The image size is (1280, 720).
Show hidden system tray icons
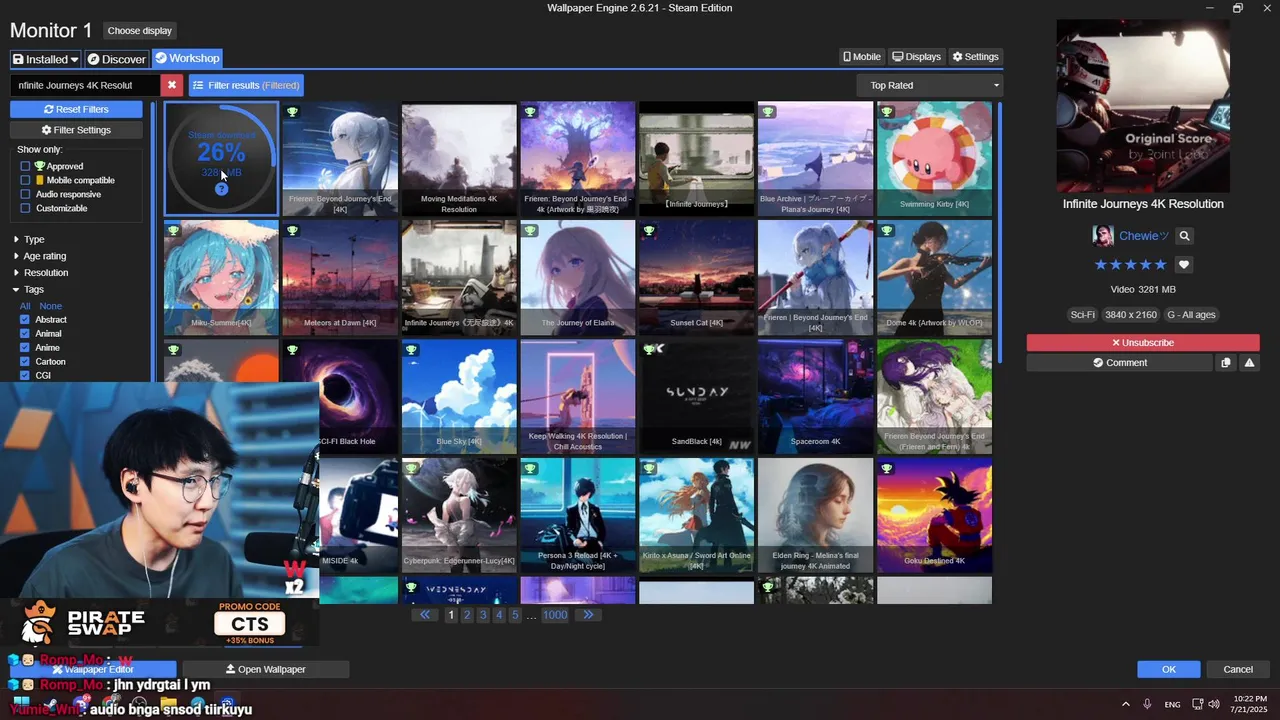1125,704
